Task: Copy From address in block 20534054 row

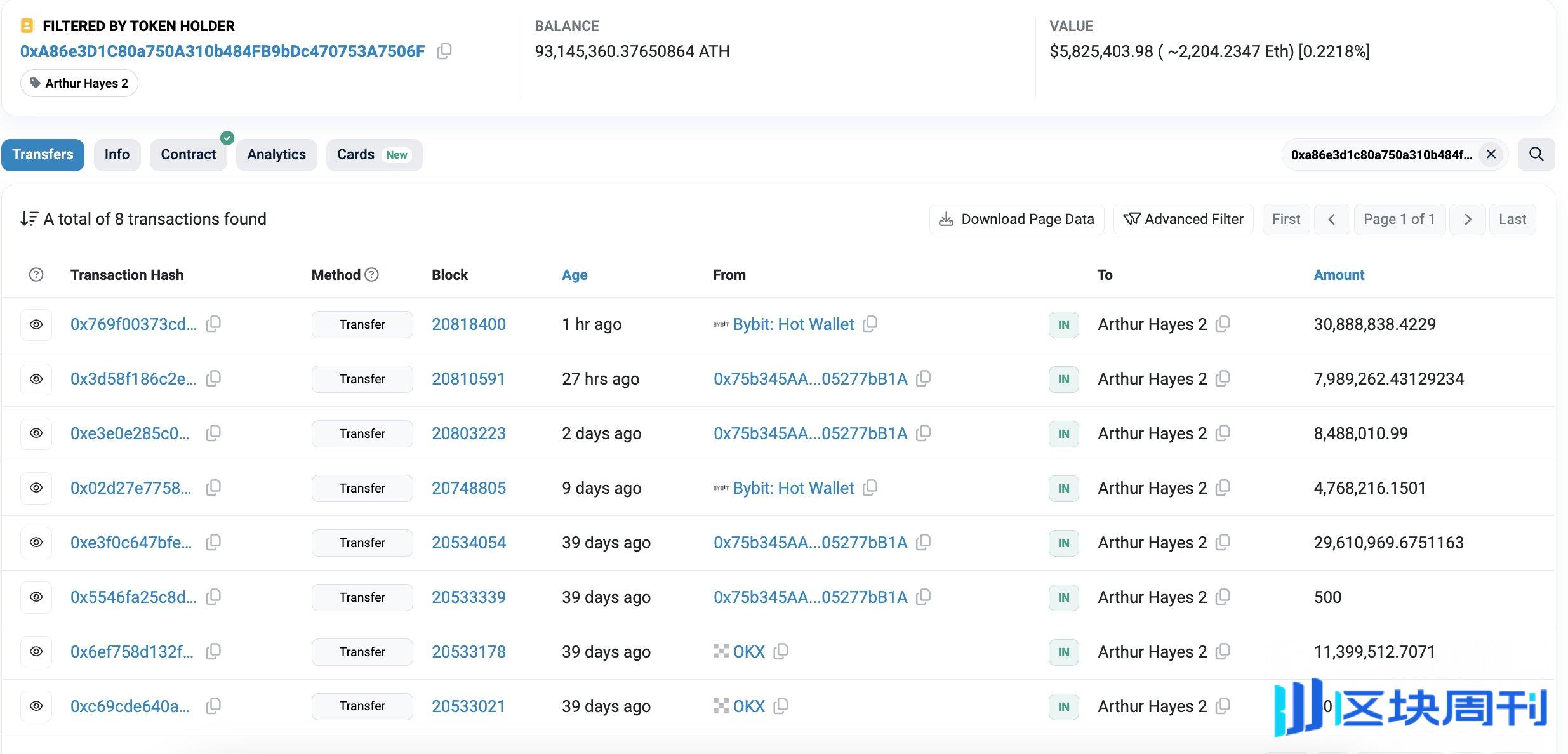Action: pos(924,542)
